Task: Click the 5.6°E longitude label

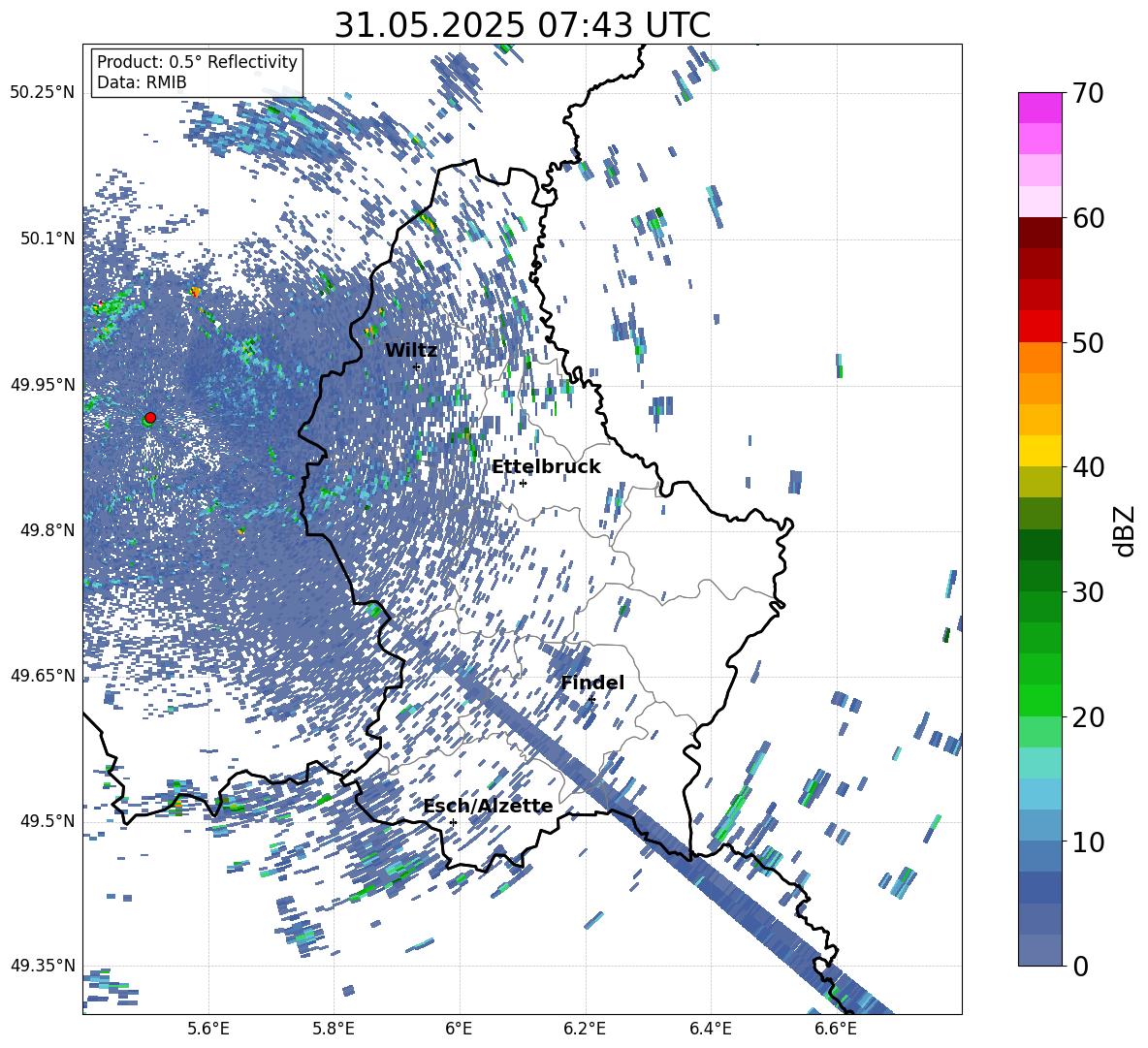Action: pos(208,1029)
